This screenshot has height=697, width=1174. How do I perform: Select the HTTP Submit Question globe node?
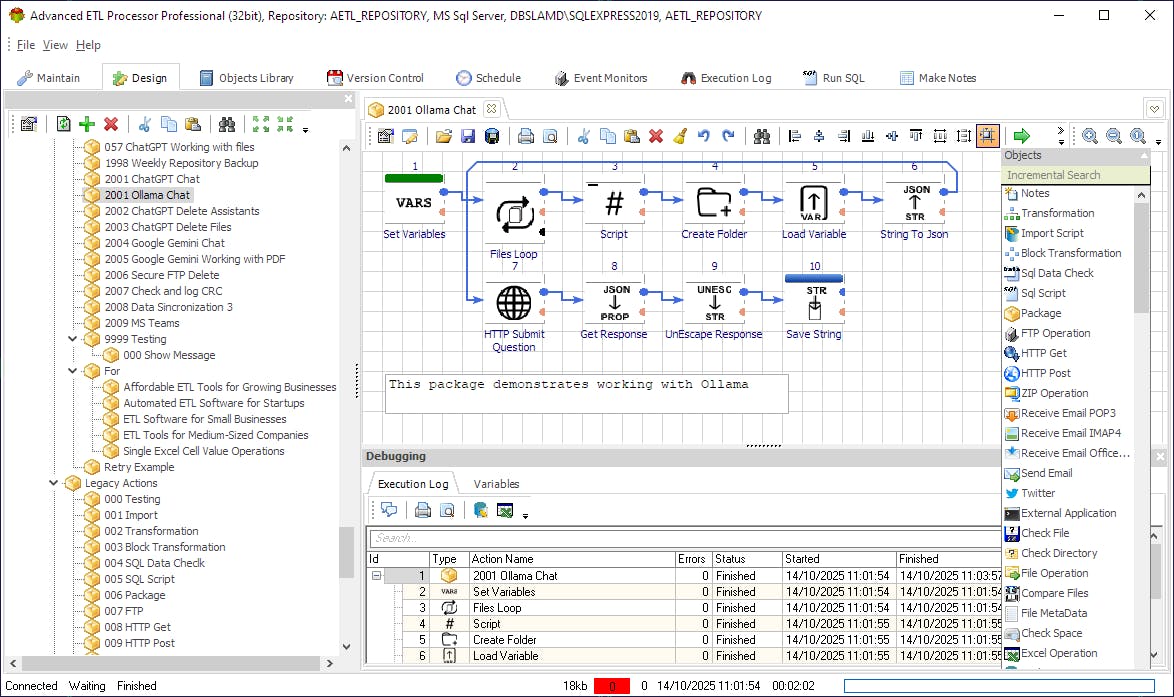(514, 302)
